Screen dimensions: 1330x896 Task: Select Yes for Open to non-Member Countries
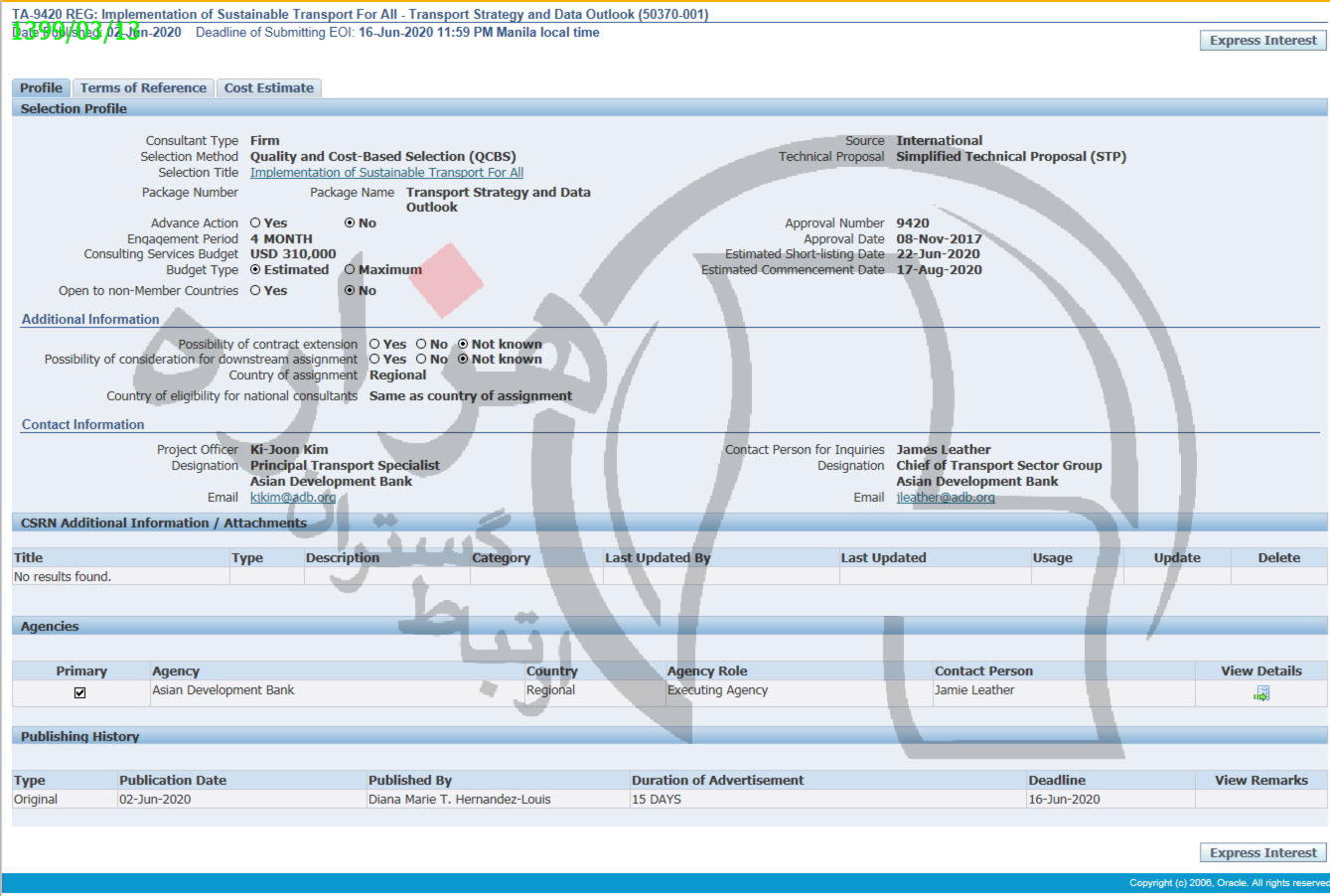click(256, 291)
